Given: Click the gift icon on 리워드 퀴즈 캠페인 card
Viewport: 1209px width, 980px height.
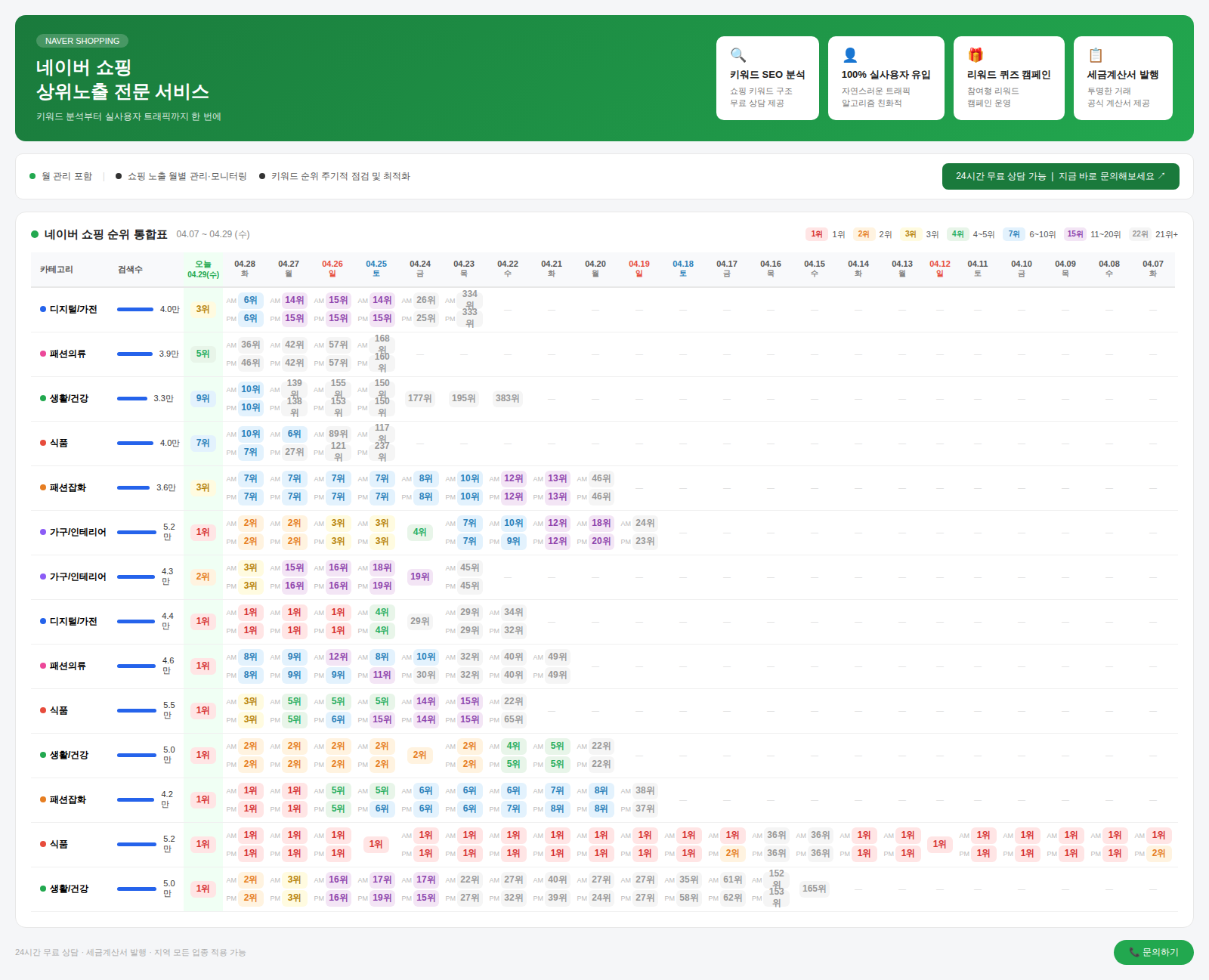Looking at the screenshot, I should 976,55.
